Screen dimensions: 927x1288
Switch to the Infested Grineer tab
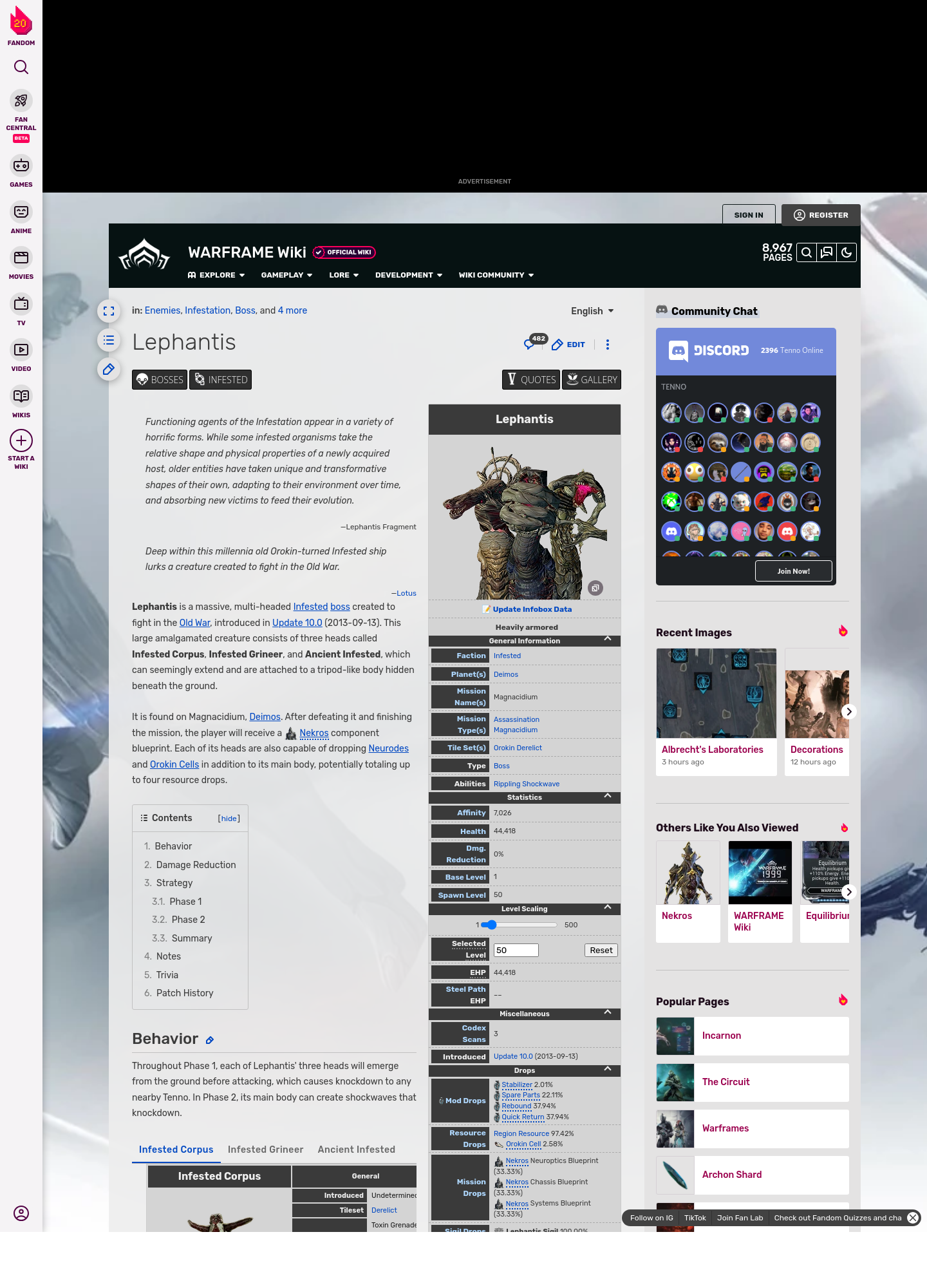coord(265,1150)
